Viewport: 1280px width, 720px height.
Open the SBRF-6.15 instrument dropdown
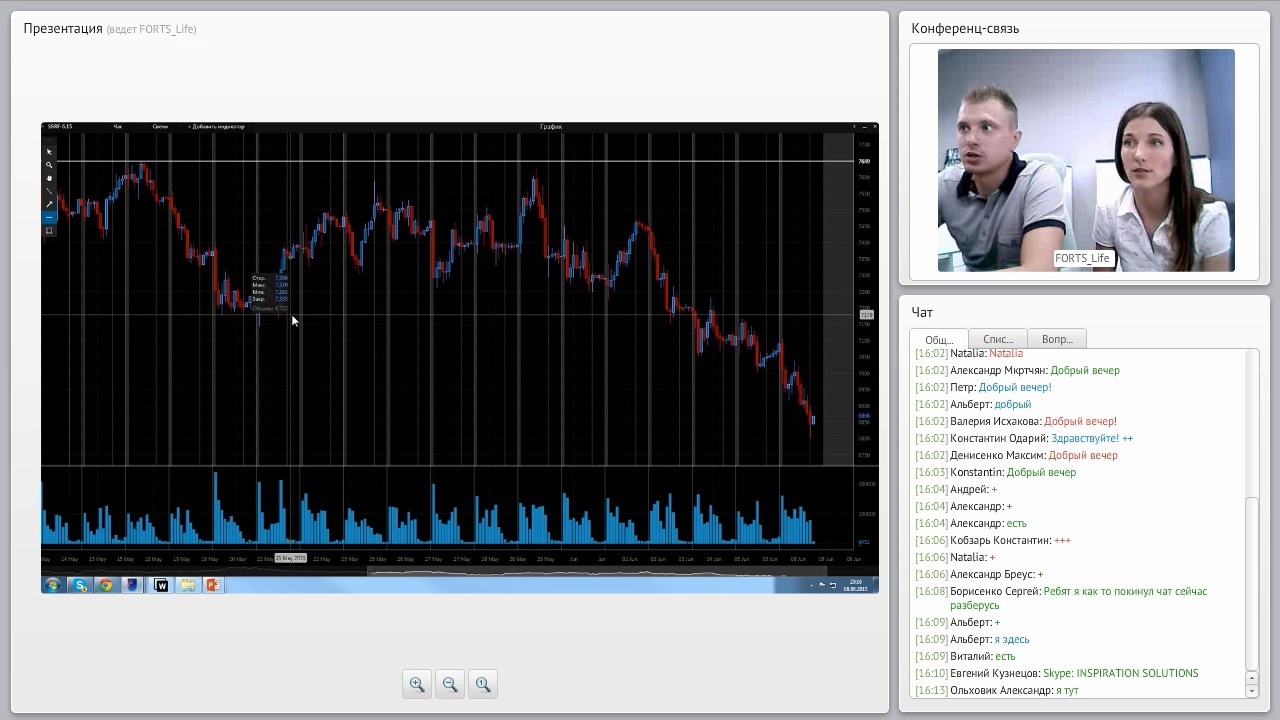coord(61,127)
